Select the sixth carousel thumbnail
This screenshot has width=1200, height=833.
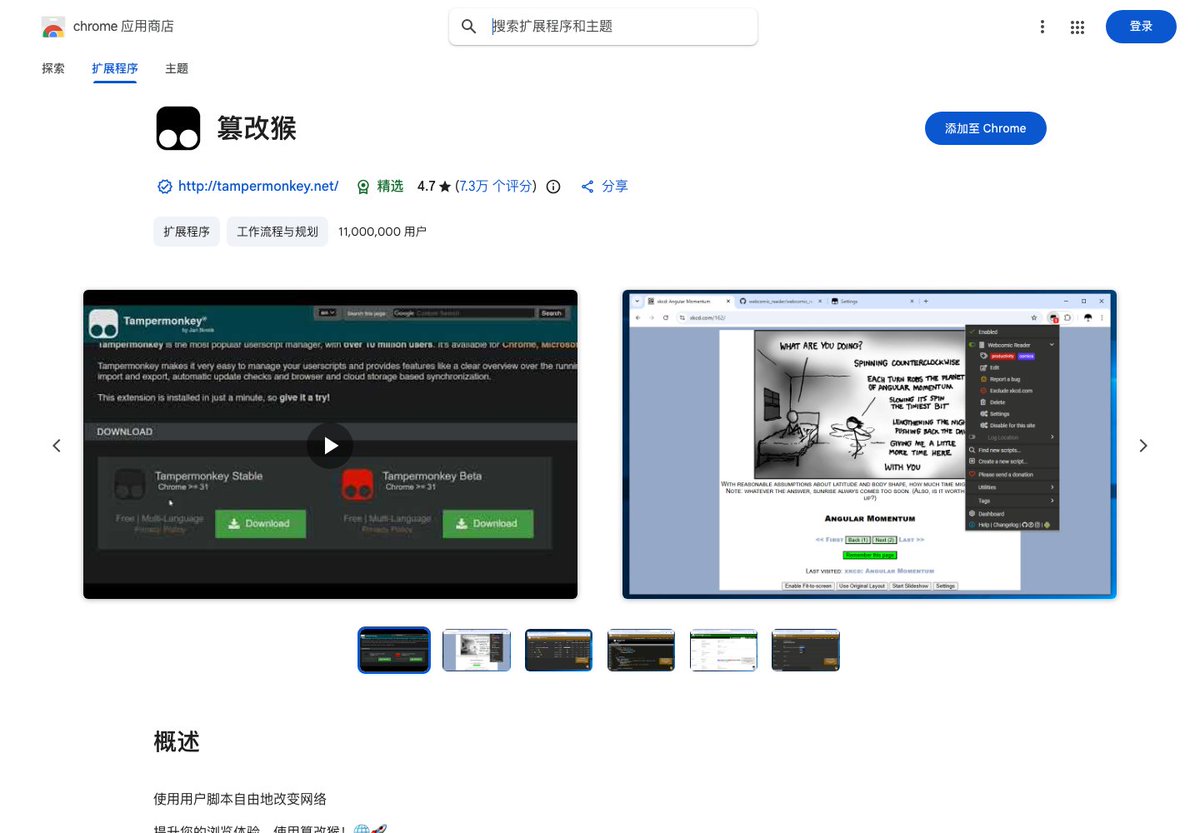click(805, 650)
